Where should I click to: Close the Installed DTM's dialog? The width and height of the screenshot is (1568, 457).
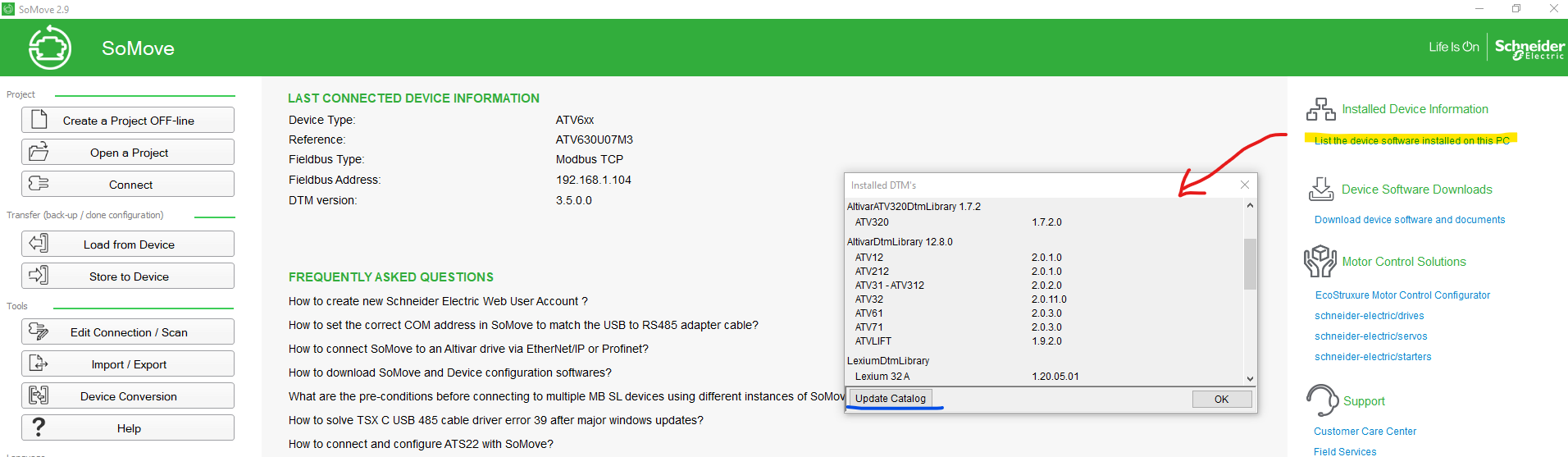[1245, 185]
